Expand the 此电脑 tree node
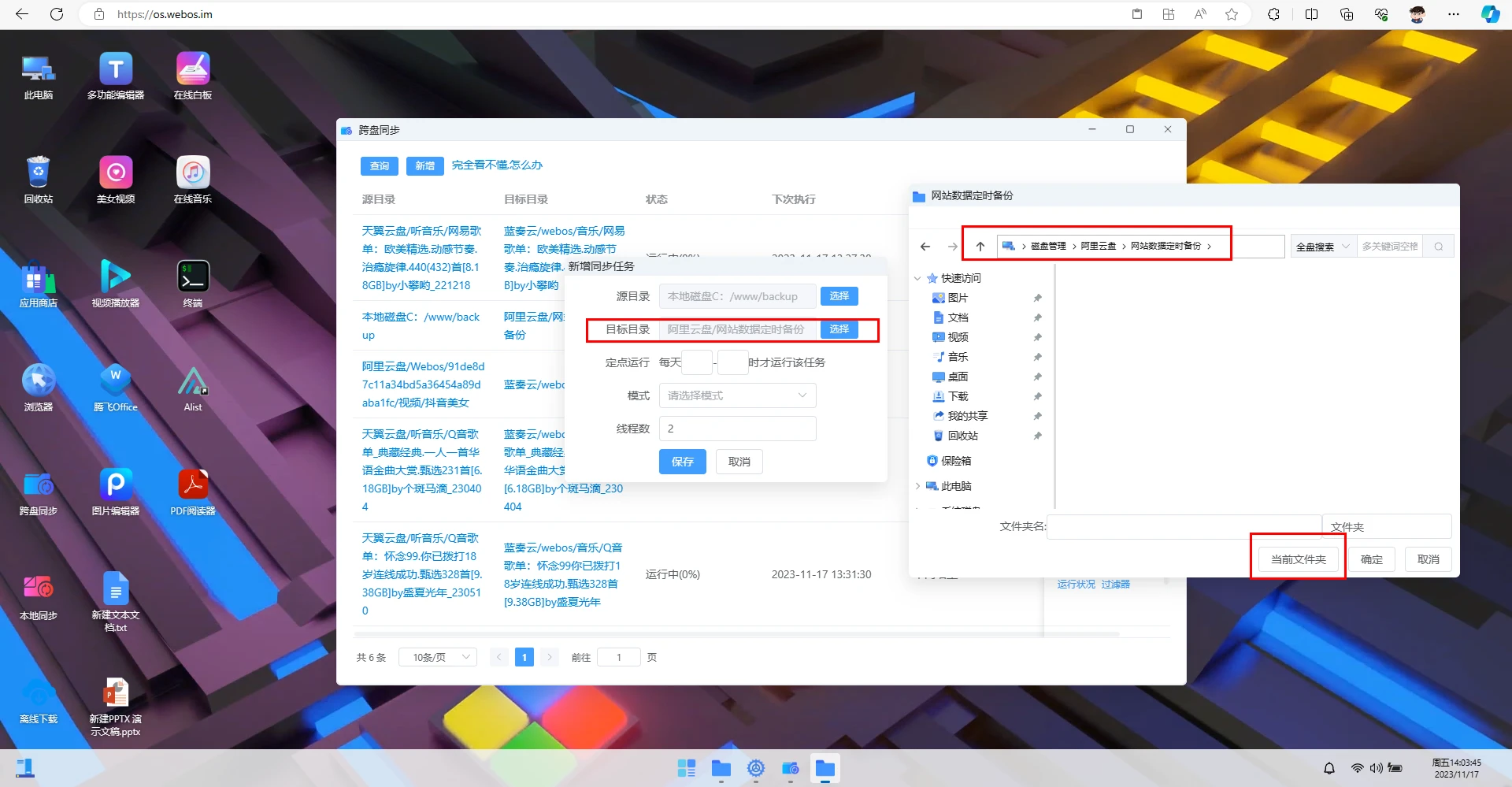 coord(918,486)
